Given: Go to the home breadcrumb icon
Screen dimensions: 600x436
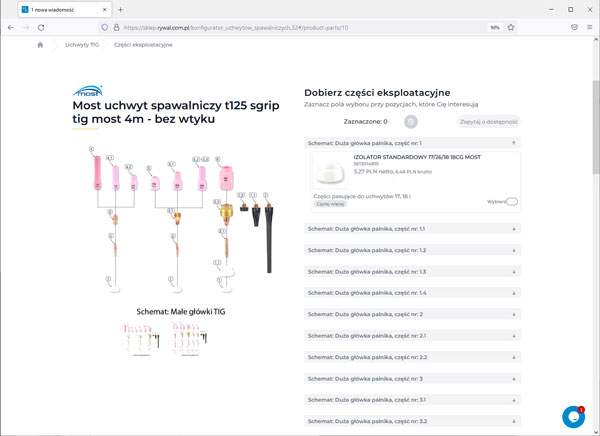Looking at the screenshot, I should click(x=40, y=45).
